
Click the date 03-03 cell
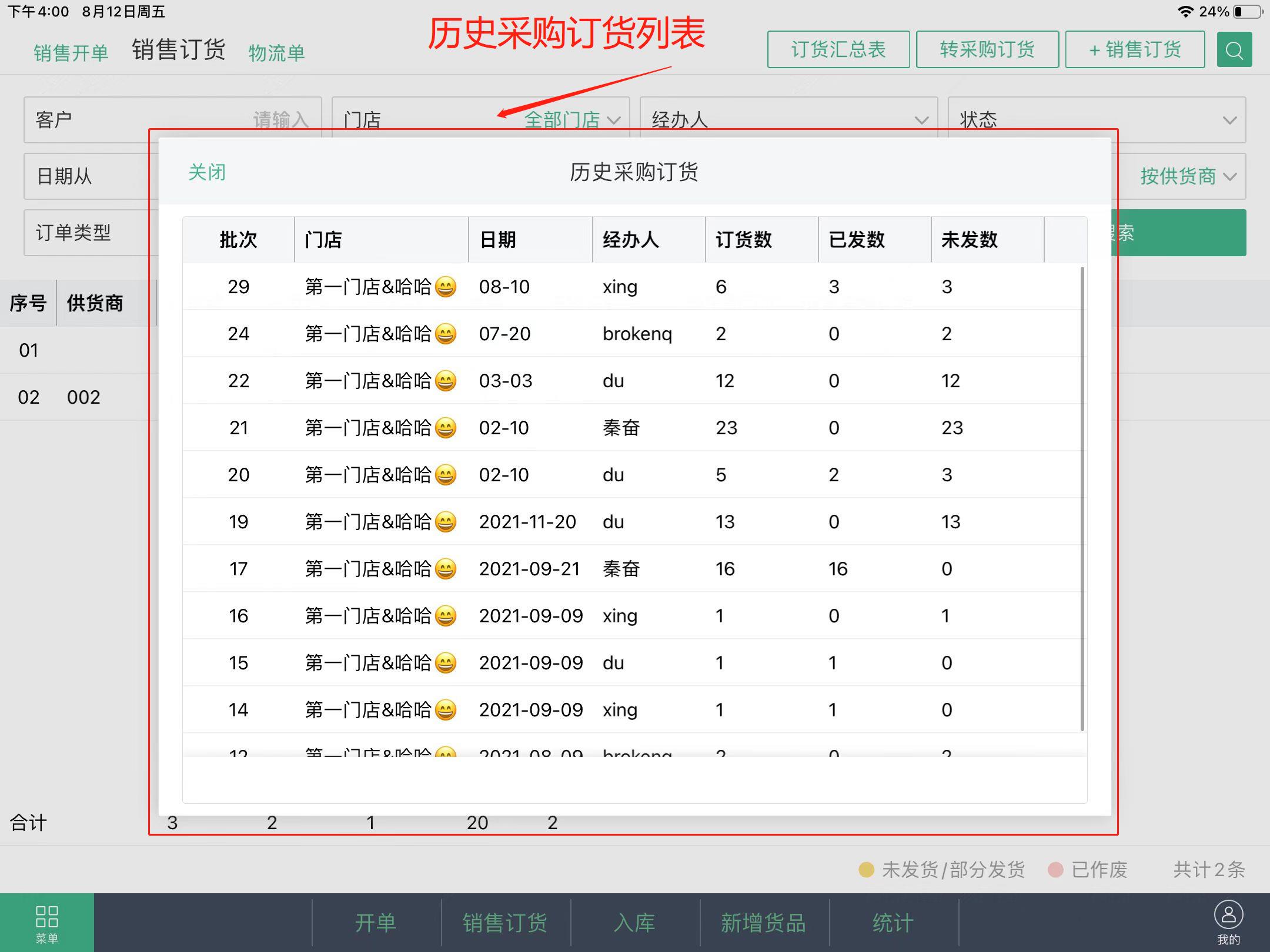coord(506,381)
